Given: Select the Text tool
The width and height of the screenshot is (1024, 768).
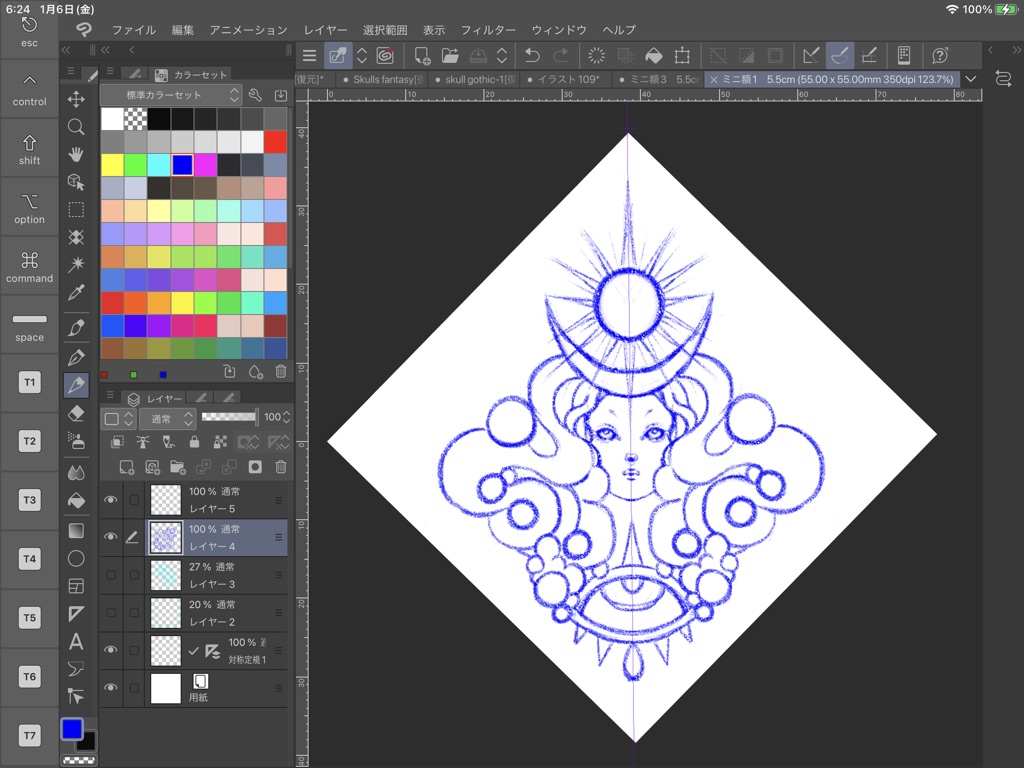Looking at the screenshot, I should (x=76, y=641).
